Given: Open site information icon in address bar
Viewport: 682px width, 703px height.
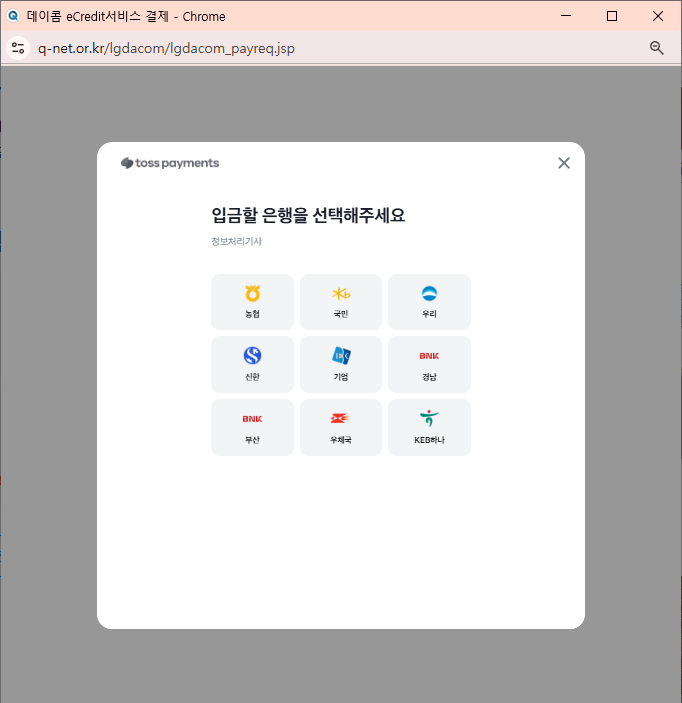Looking at the screenshot, I should click(x=18, y=48).
